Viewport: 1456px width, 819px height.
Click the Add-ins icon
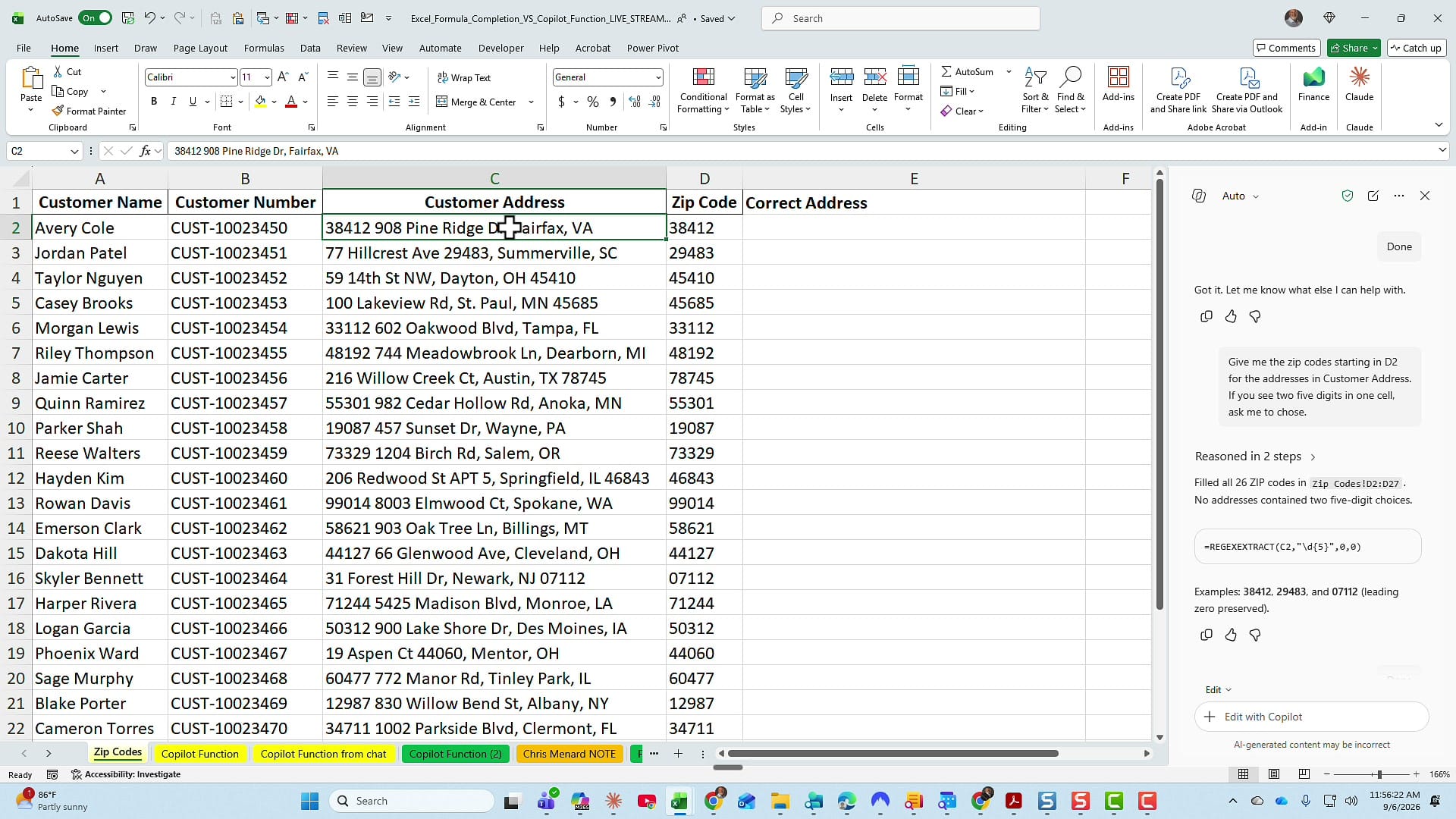[1119, 77]
